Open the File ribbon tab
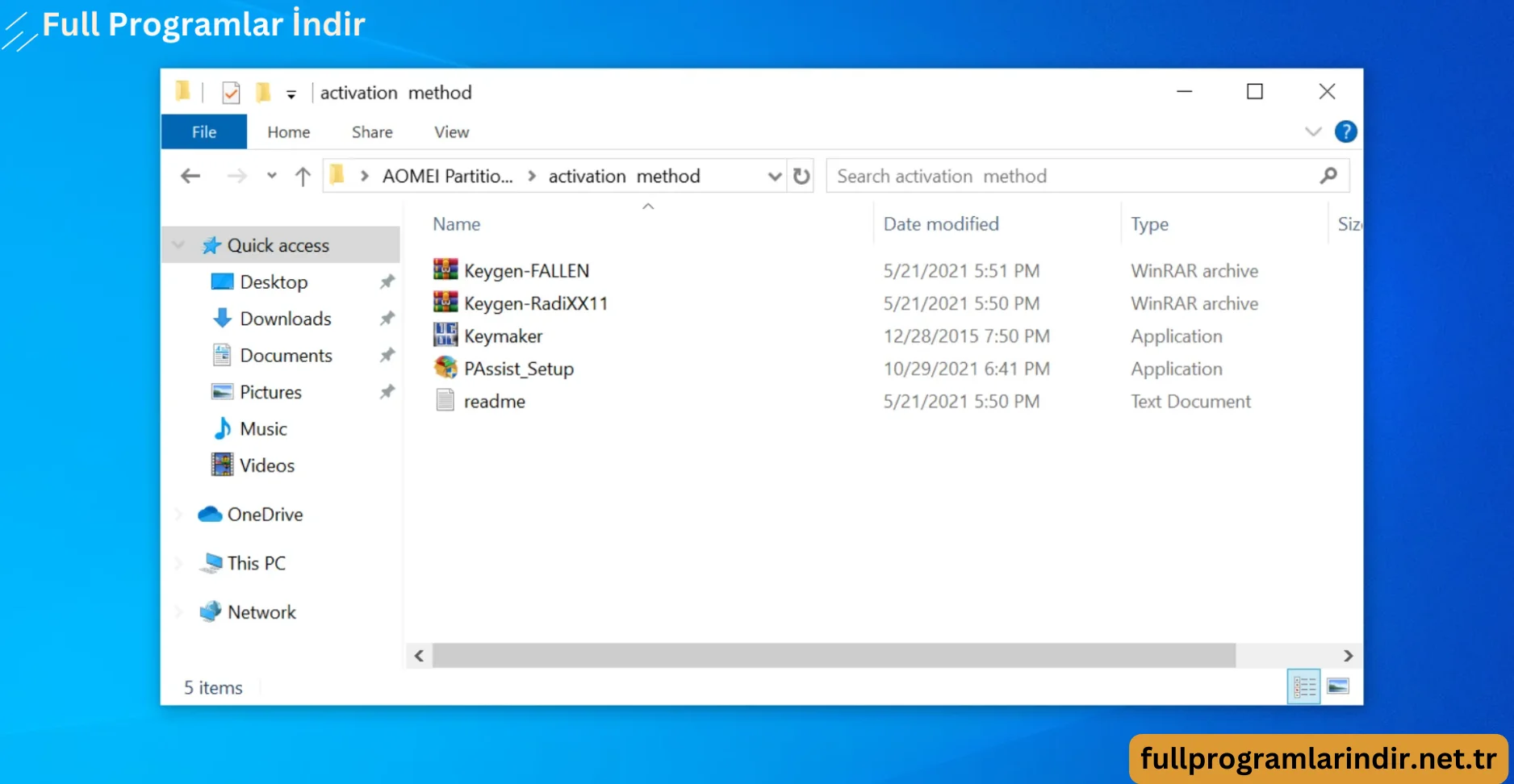The image size is (1514, 784). 204,131
